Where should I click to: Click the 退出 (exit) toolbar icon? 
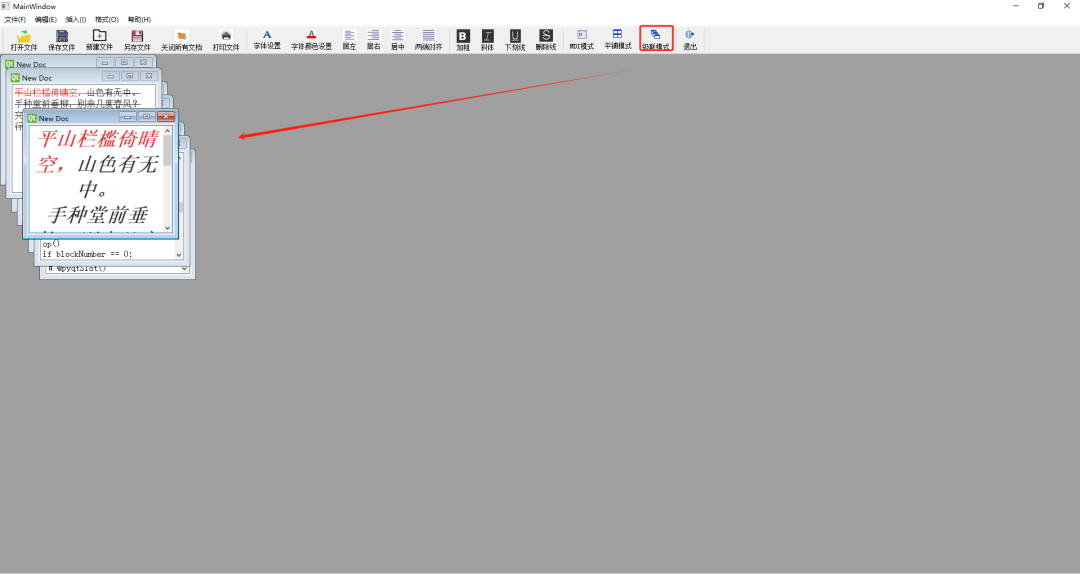[689, 34]
